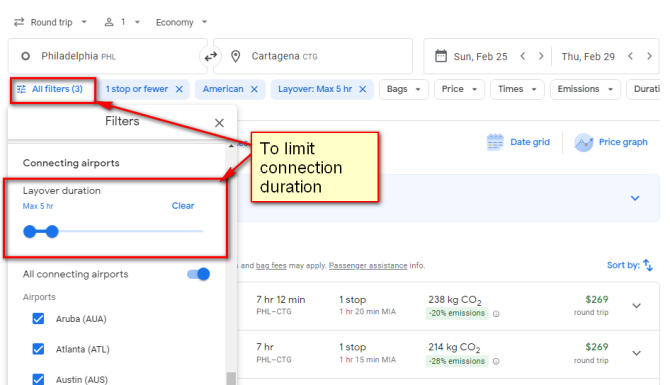This screenshot has height=385, width=670.
Task: Clear the layover duration filter
Action: [183, 206]
